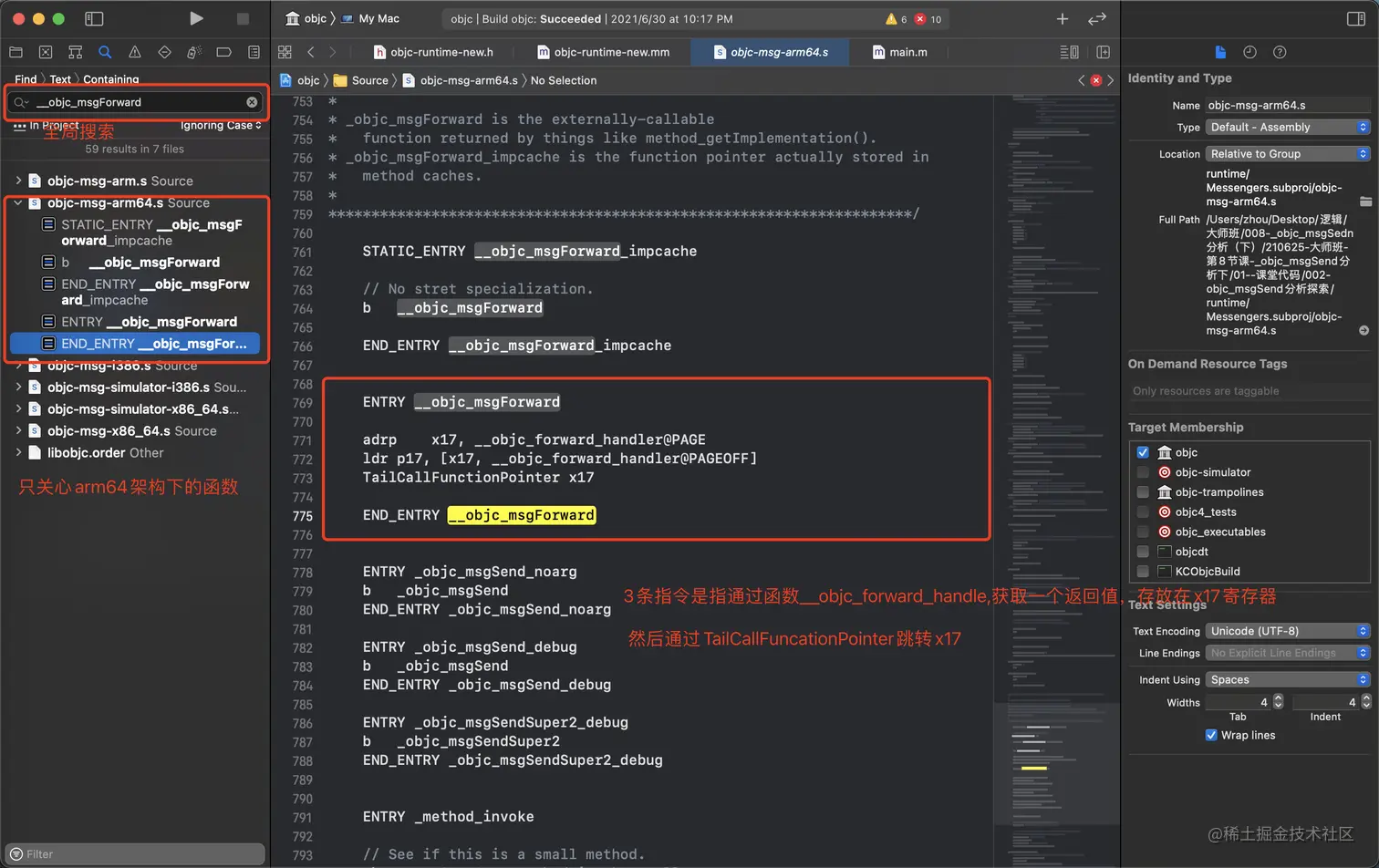This screenshot has width=1379, height=868.
Task: Collapse objc-msg-arm64.s search results
Action: click(x=18, y=202)
